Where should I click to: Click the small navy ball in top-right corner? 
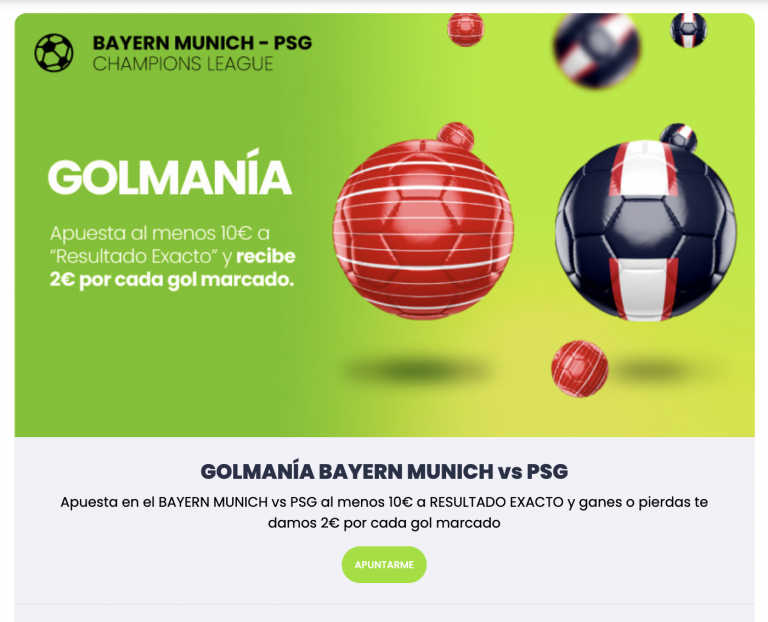pos(688,30)
